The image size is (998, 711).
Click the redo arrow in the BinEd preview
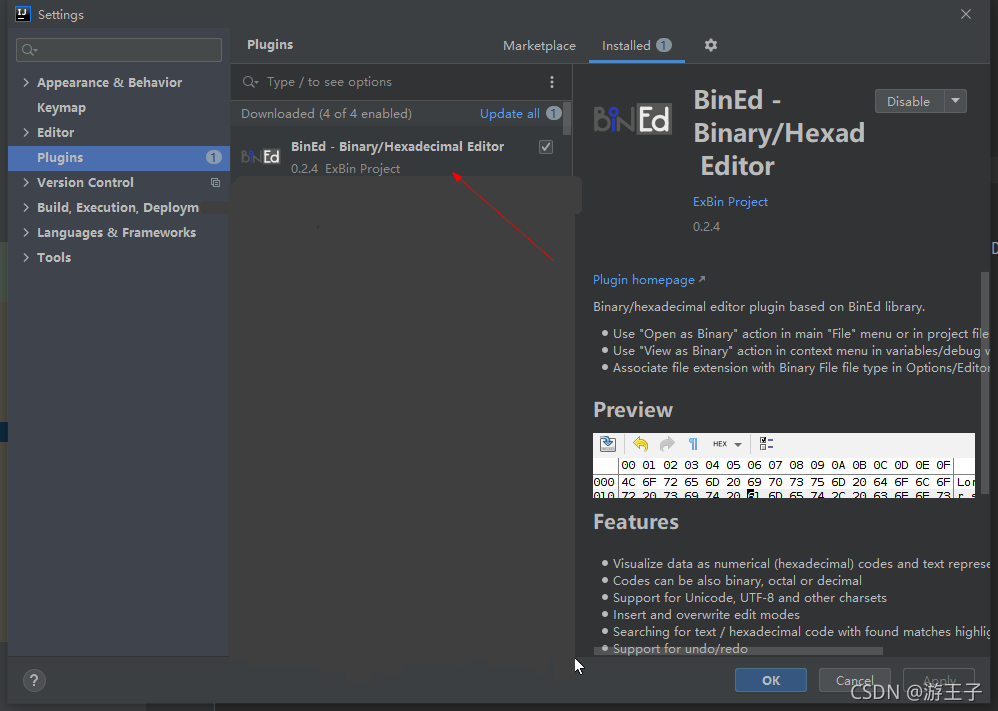click(x=667, y=444)
